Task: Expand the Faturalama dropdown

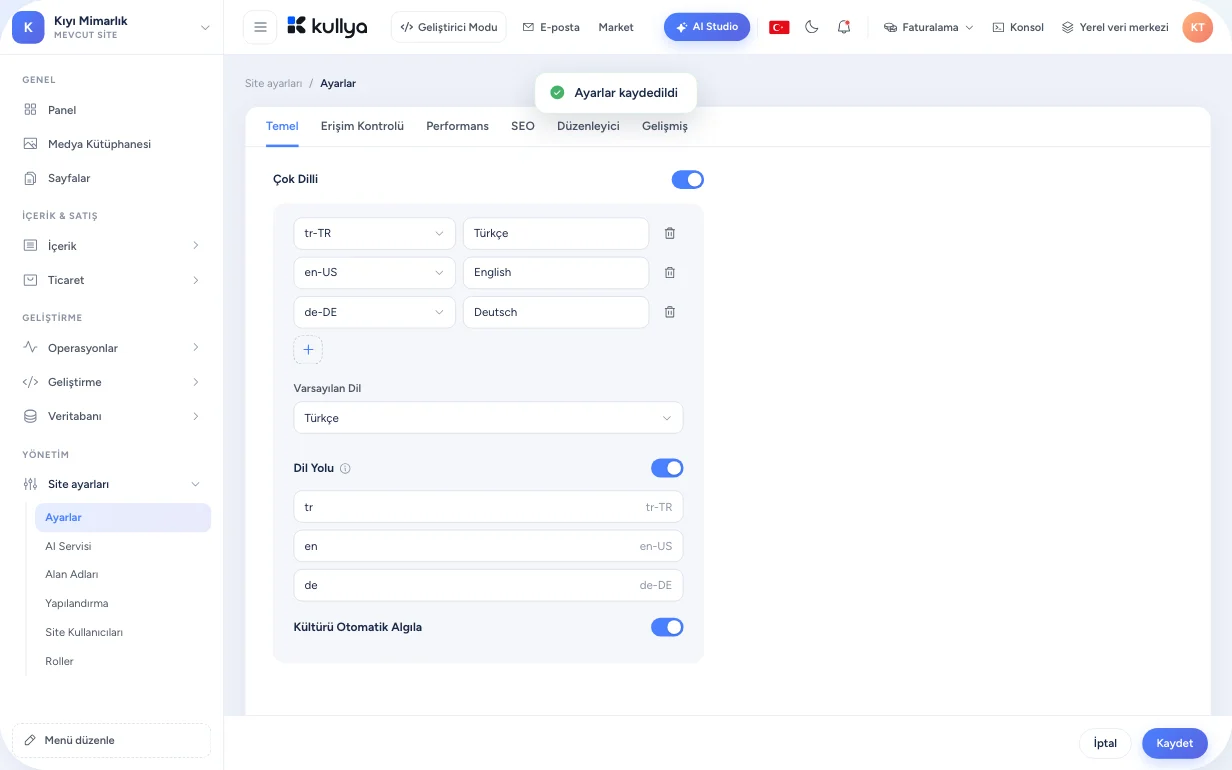Action: pyautogui.click(x=929, y=27)
